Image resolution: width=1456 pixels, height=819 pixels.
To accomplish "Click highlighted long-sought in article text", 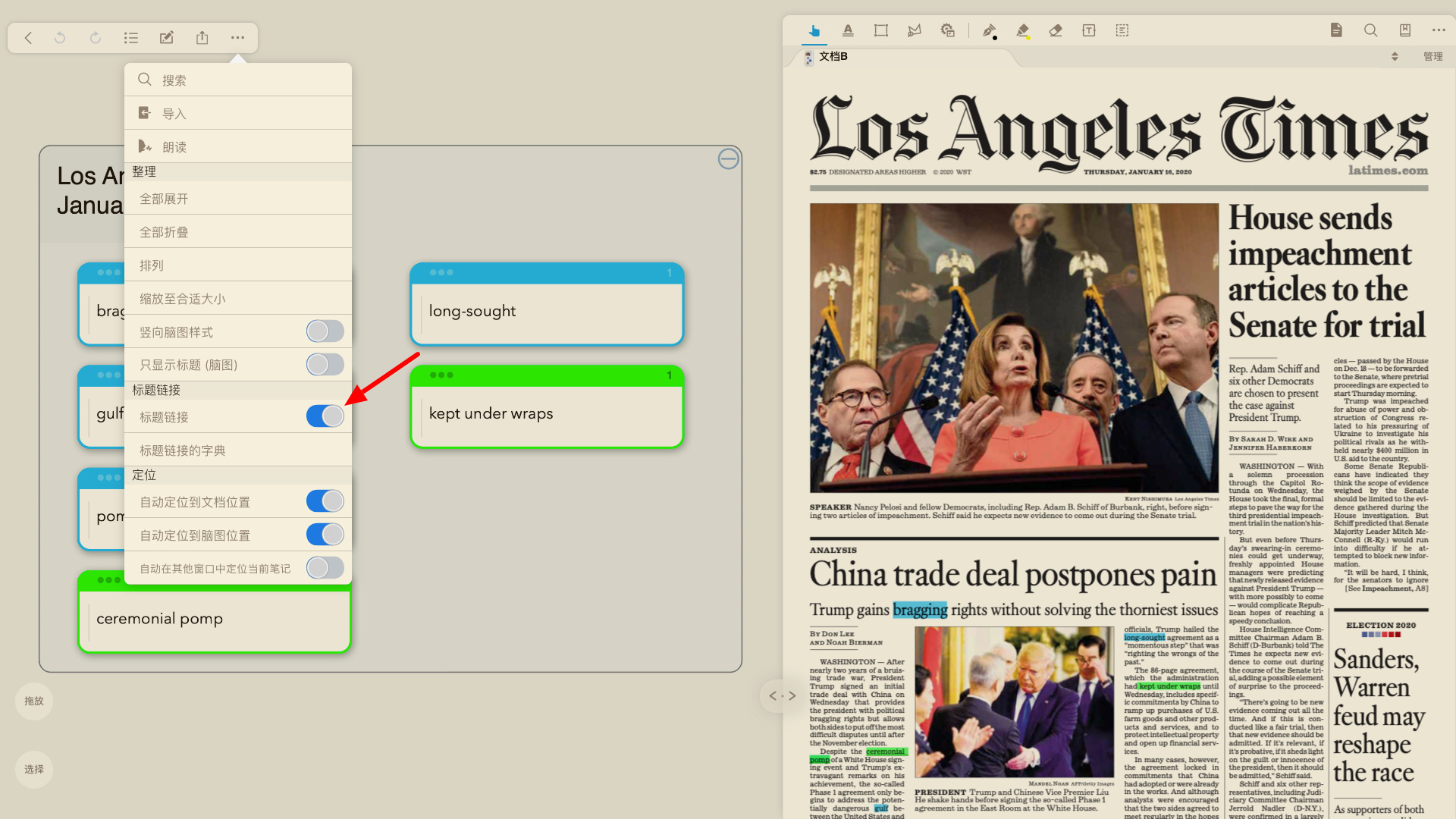I will pos(1144,638).
